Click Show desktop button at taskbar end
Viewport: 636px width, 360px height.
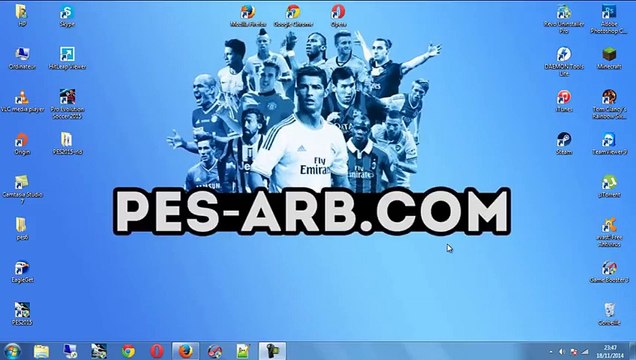[x=632, y=351]
